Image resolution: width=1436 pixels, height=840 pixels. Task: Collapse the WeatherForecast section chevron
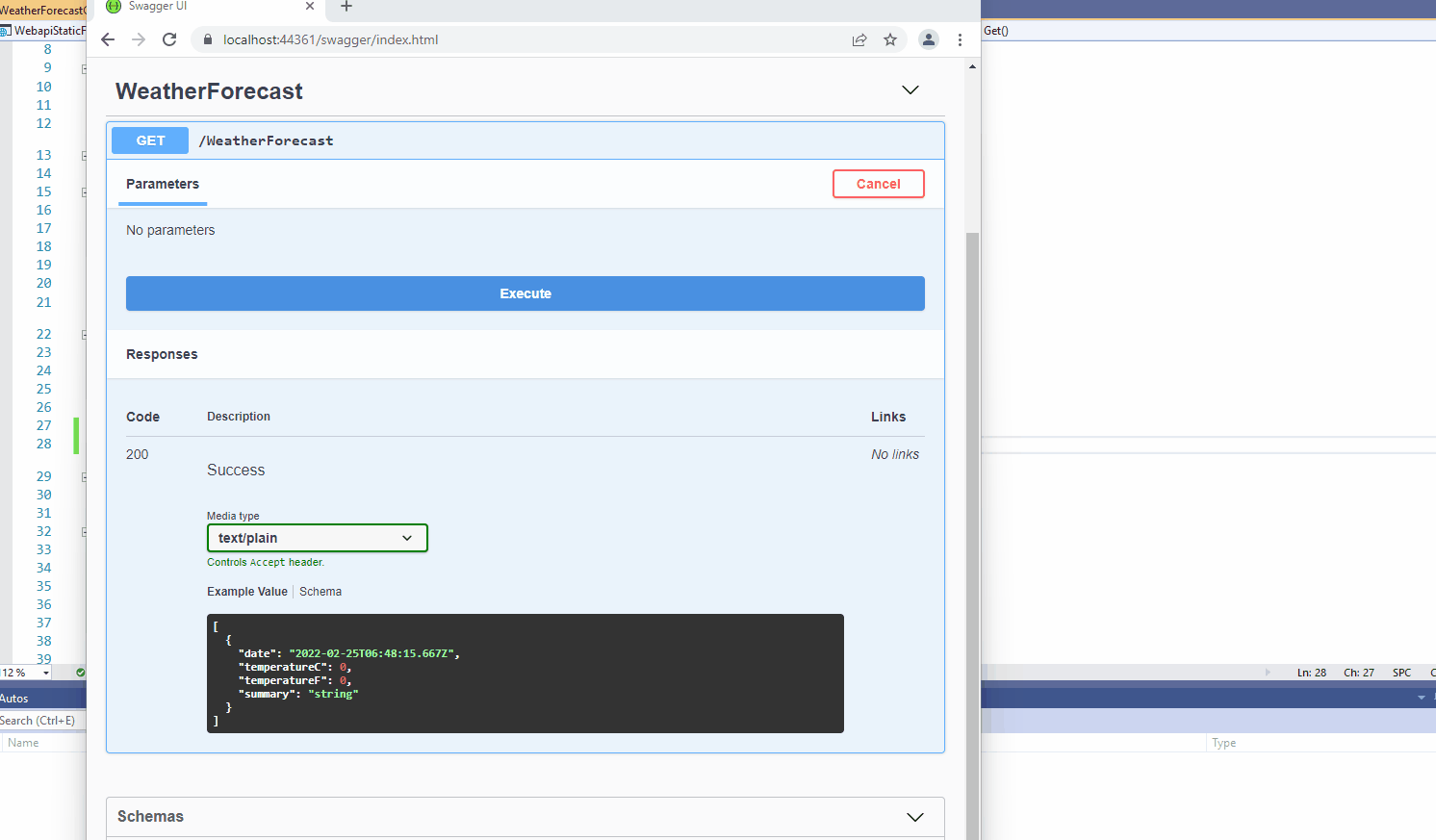point(910,90)
